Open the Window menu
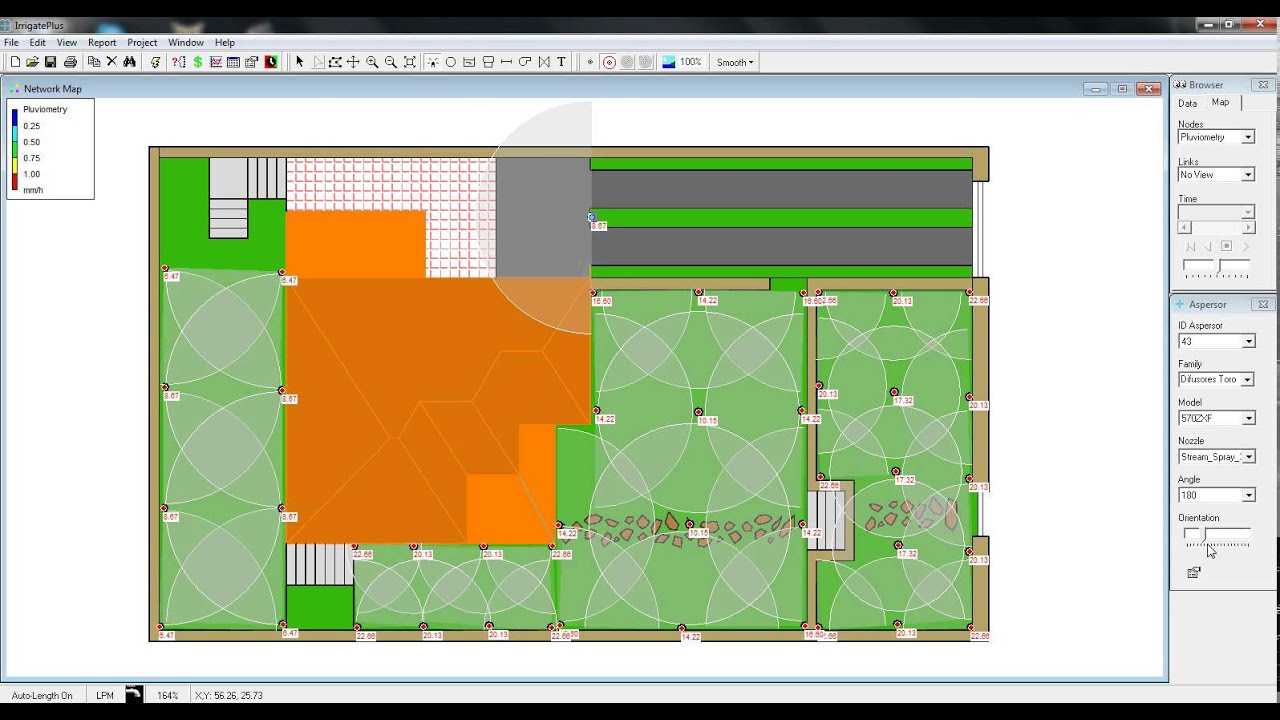The height and width of the screenshot is (720, 1280). pos(186,43)
